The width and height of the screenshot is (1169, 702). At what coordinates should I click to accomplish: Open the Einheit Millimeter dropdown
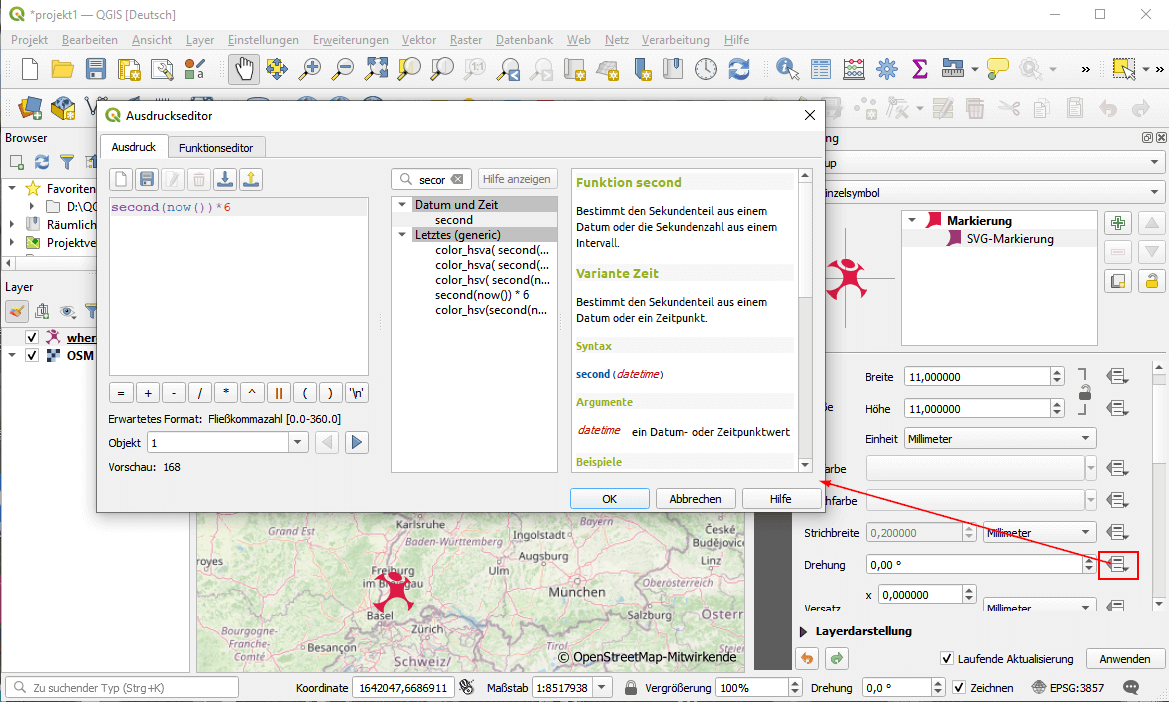coord(999,439)
